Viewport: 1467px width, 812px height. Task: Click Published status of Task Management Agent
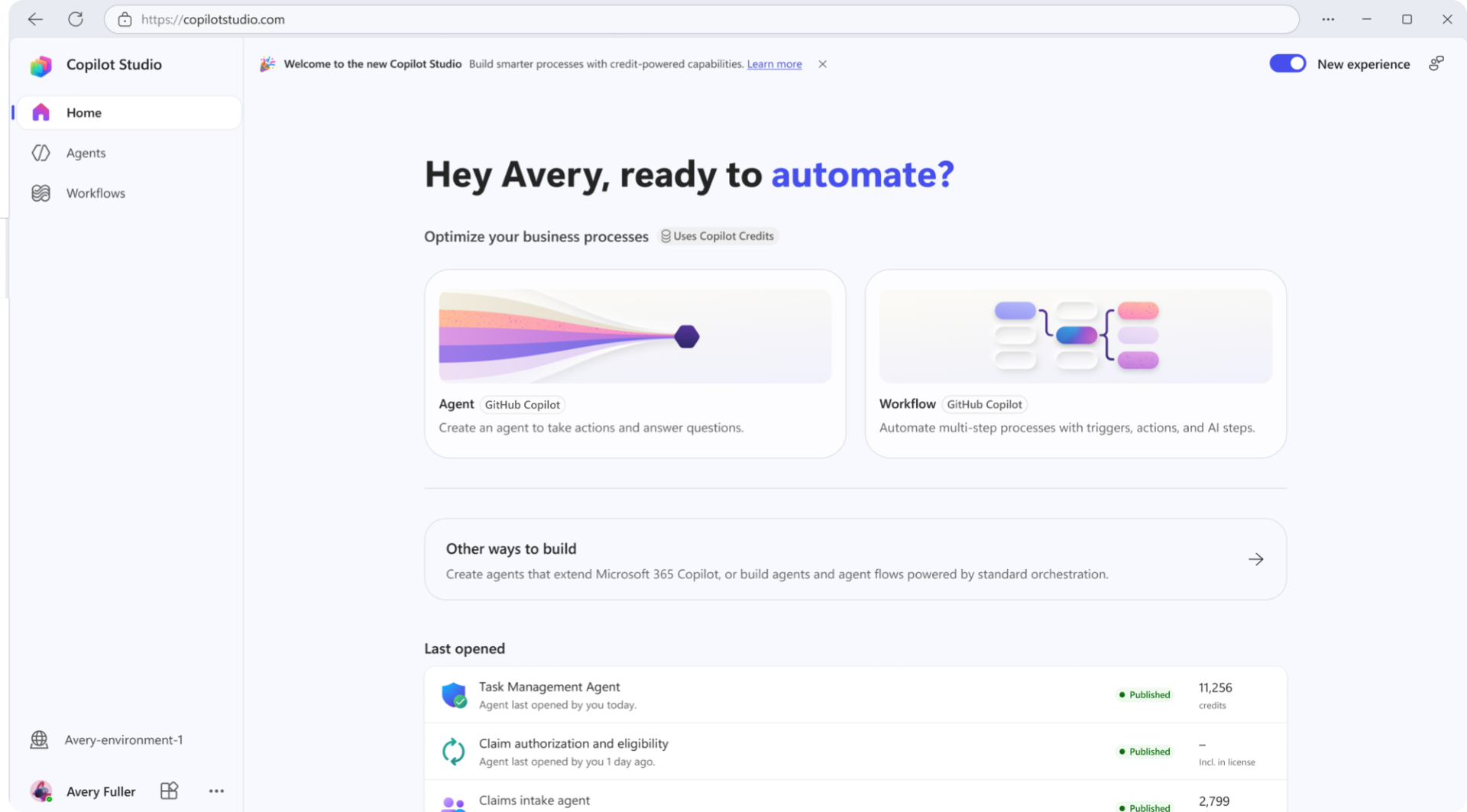pyautogui.click(x=1144, y=694)
